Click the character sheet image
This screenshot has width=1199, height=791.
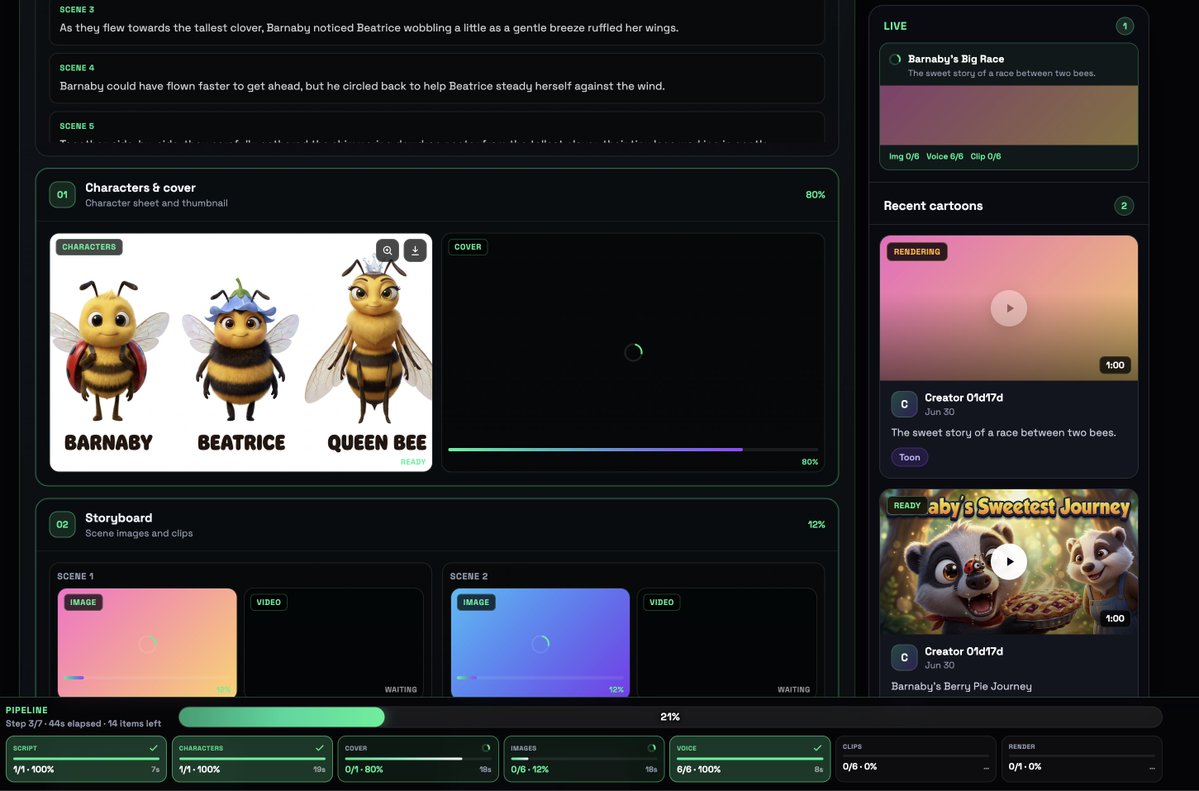tap(241, 353)
